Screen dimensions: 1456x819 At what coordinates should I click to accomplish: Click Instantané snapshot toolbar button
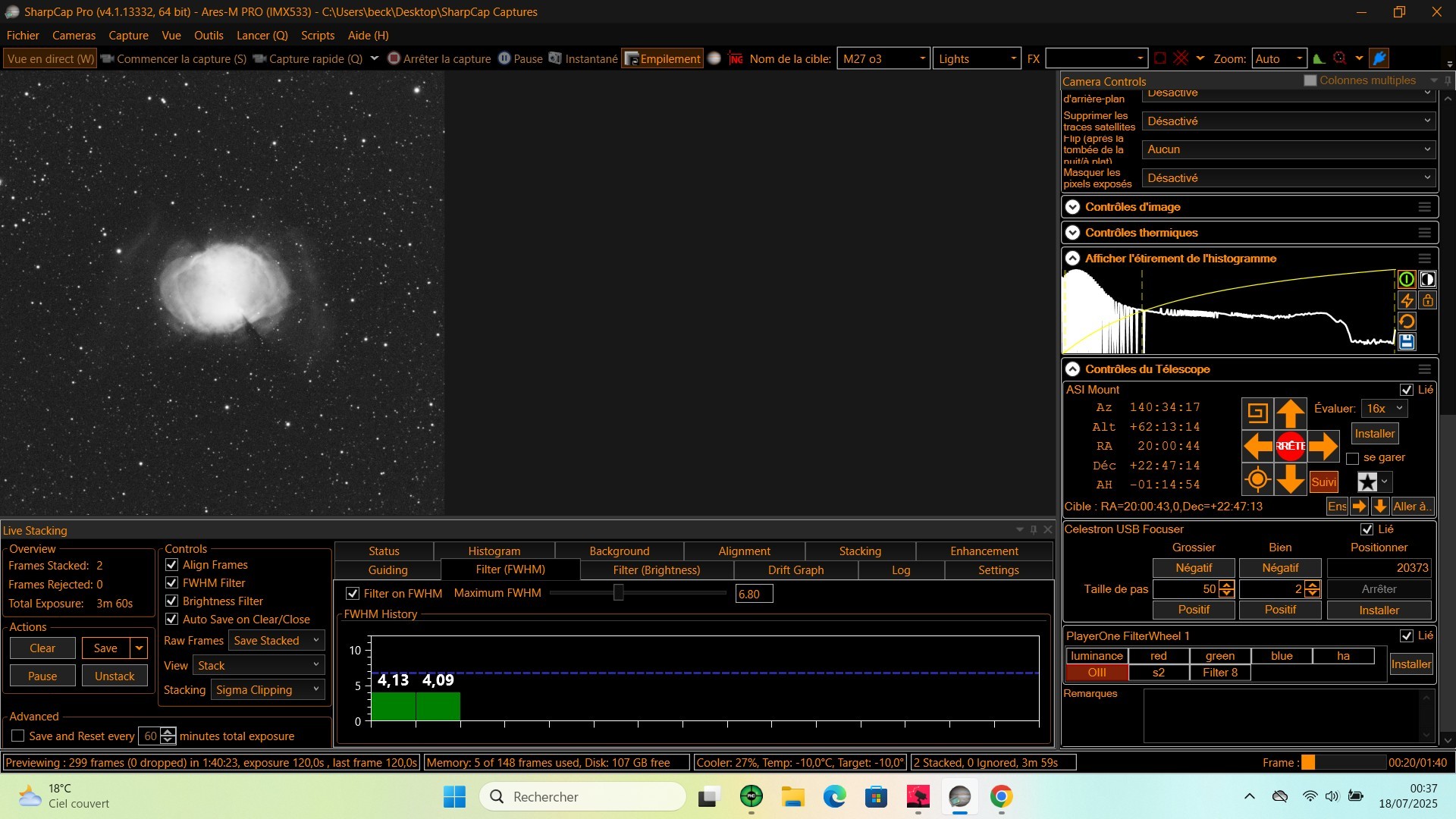pyautogui.click(x=583, y=58)
